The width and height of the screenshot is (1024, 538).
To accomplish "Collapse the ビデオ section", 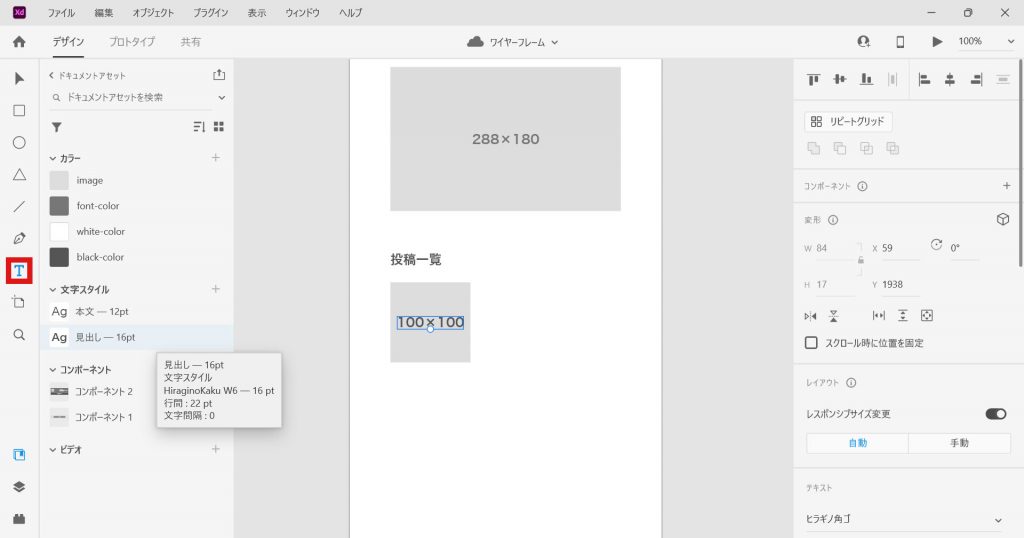I will [53, 450].
